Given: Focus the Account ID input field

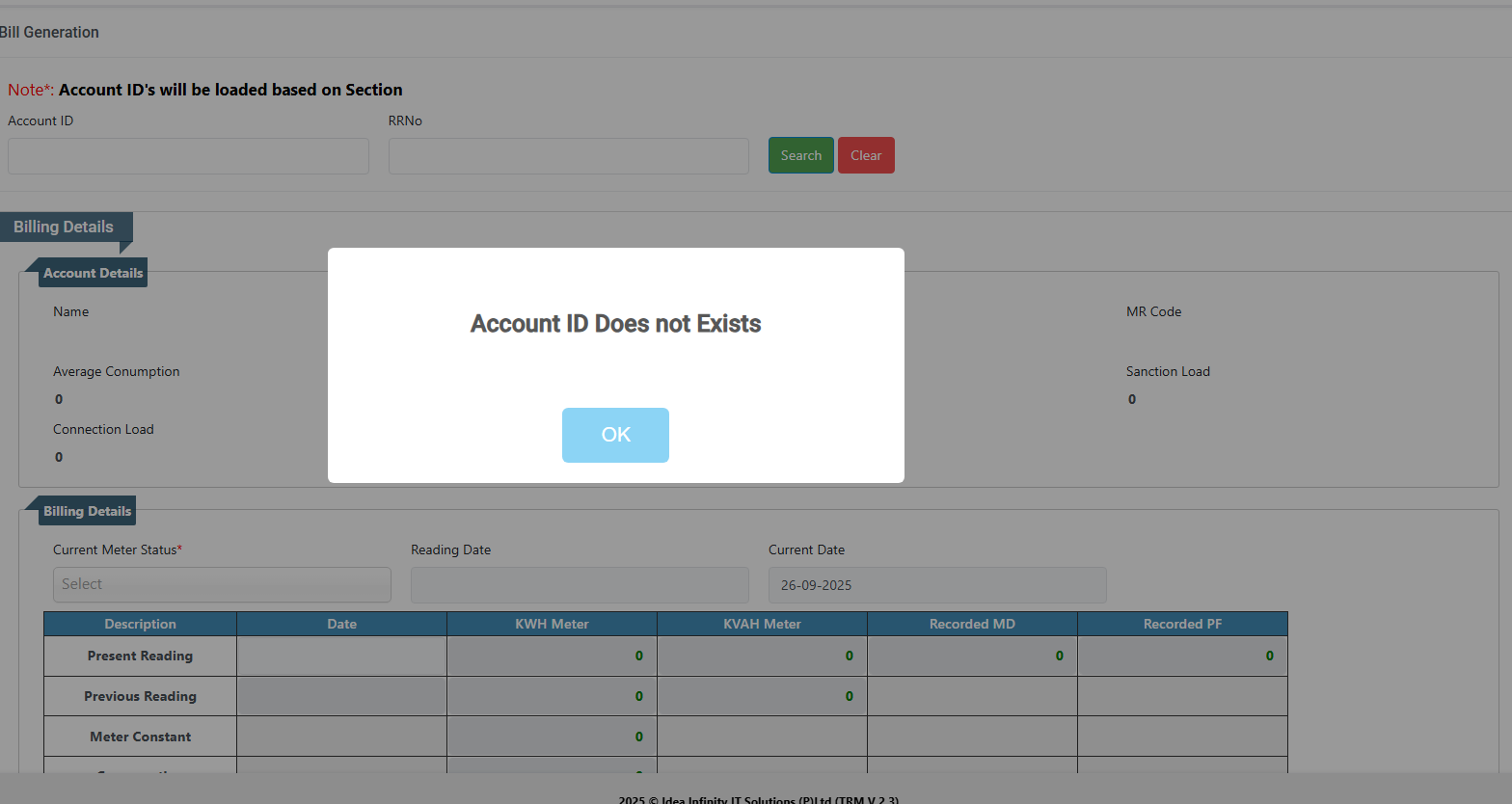Looking at the screenshot, I should coord(188,156).
